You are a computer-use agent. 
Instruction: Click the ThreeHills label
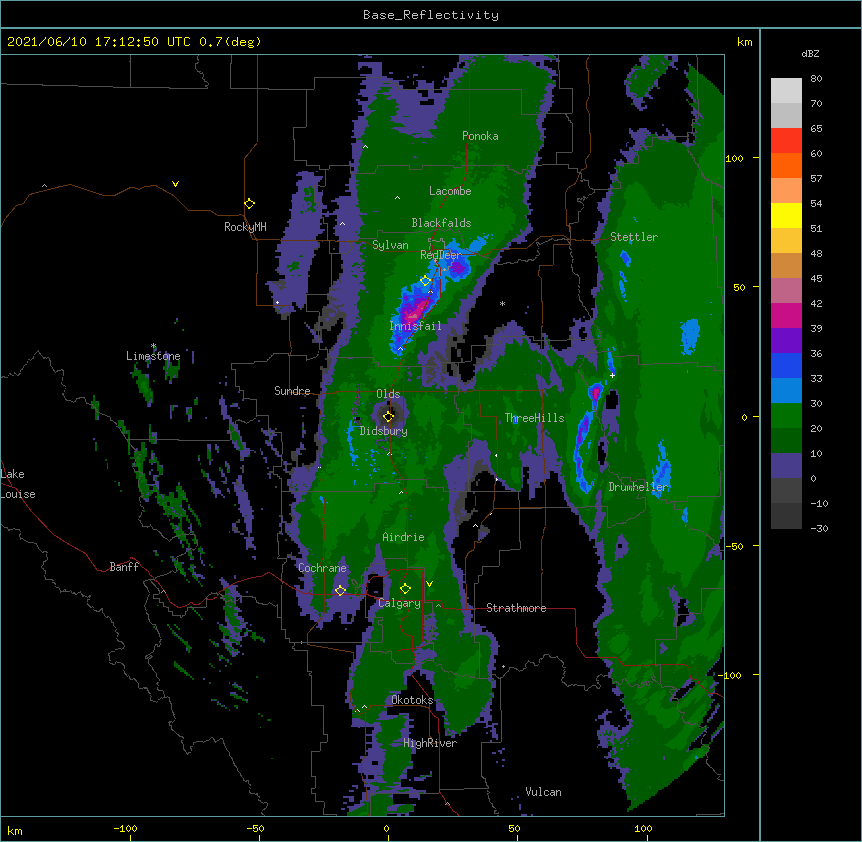point(534,418)
